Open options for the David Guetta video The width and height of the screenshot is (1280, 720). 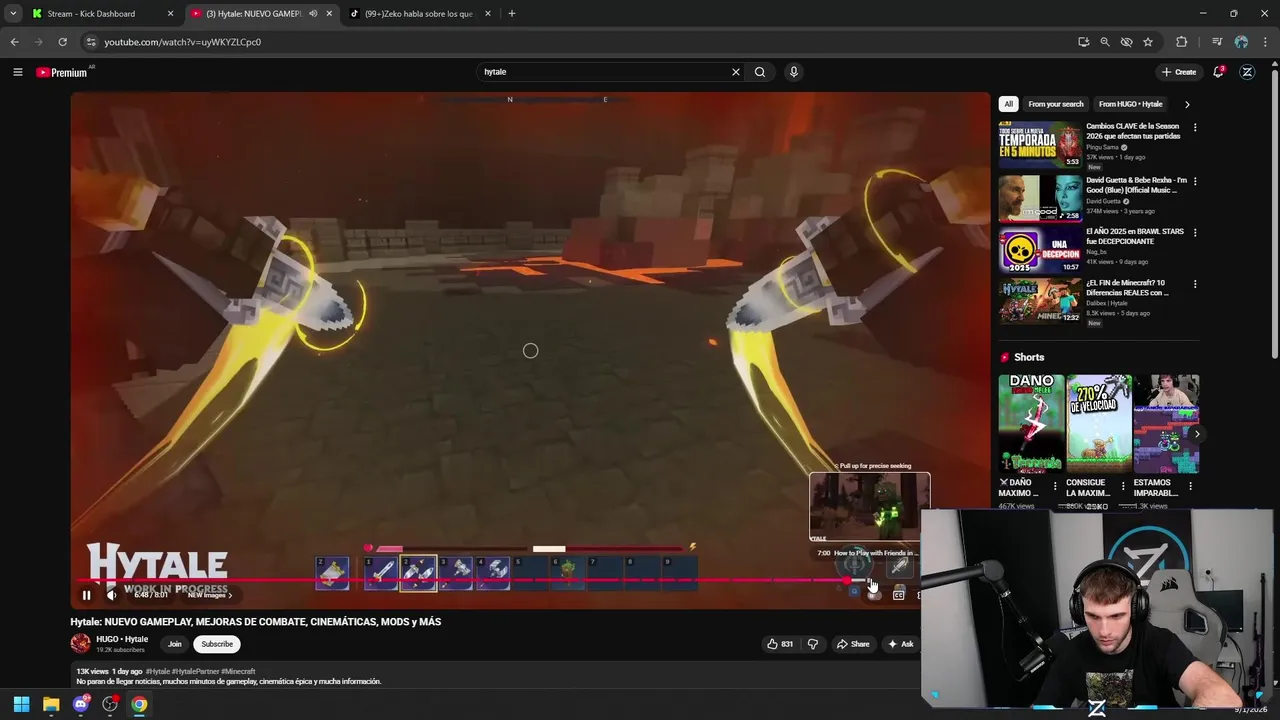[1194, 181]
